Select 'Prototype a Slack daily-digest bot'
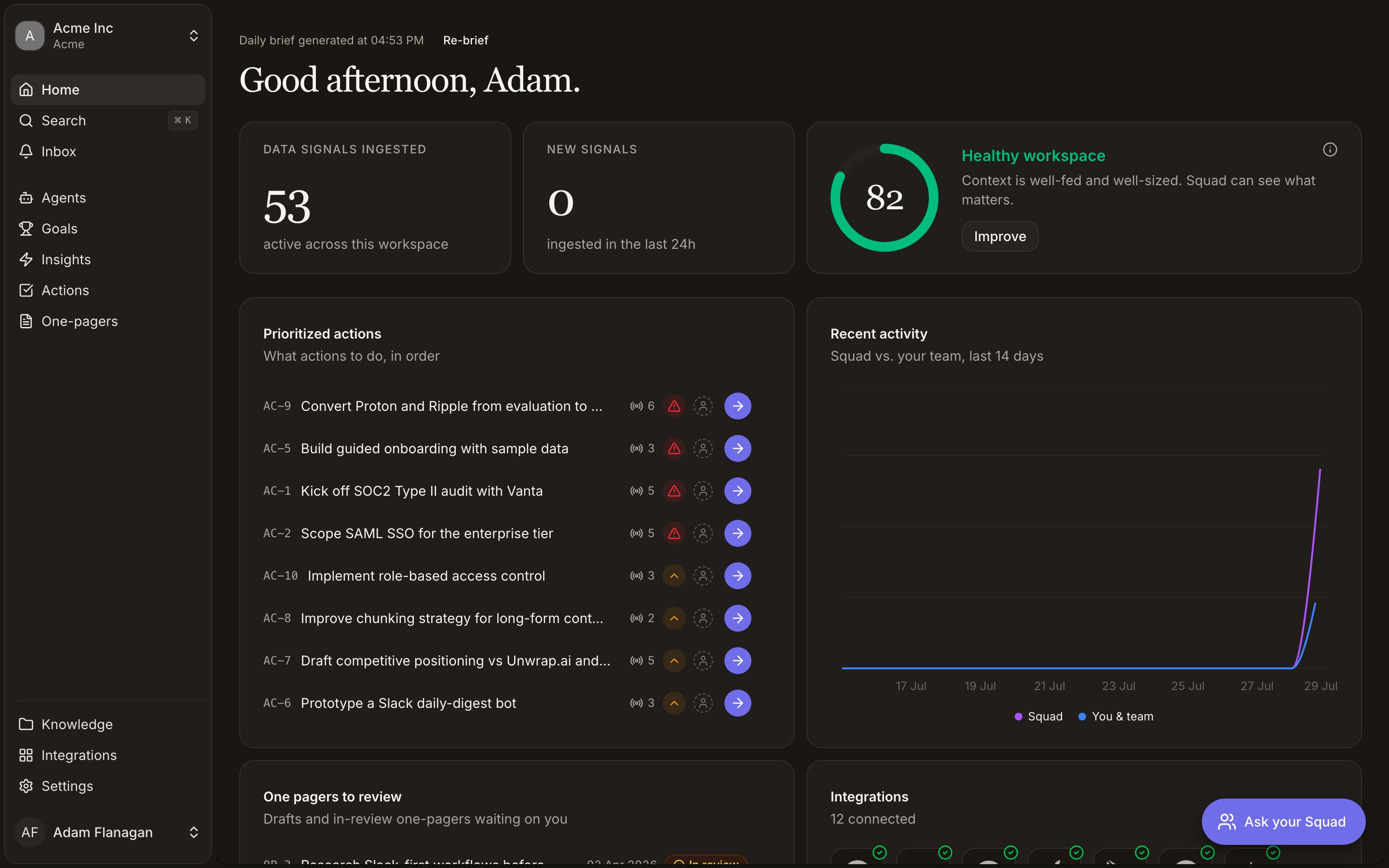Viewport: 1389px width, 868px height. point(408,703)
